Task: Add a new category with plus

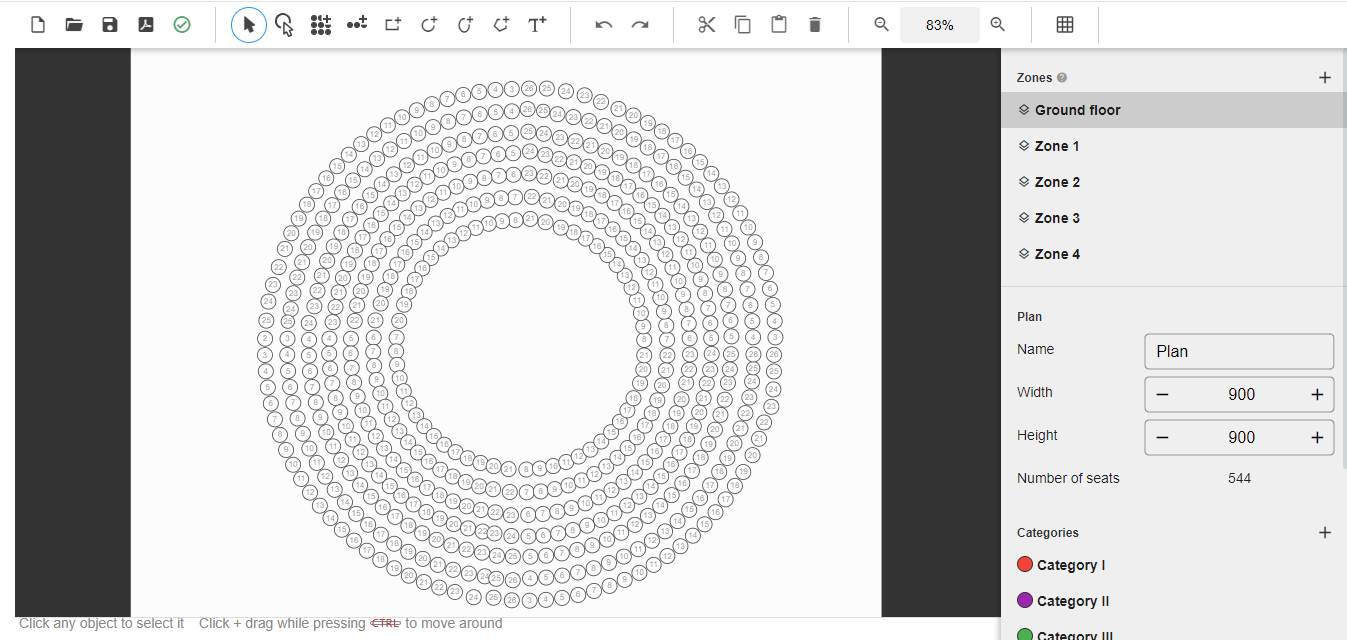Action: coord(1325,532)
